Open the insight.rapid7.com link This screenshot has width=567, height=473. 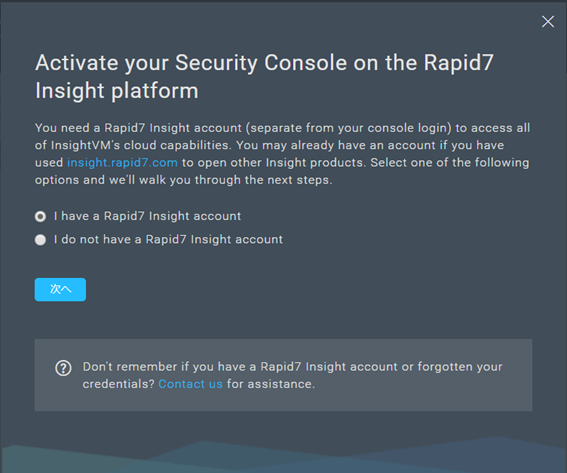[122, 162]
